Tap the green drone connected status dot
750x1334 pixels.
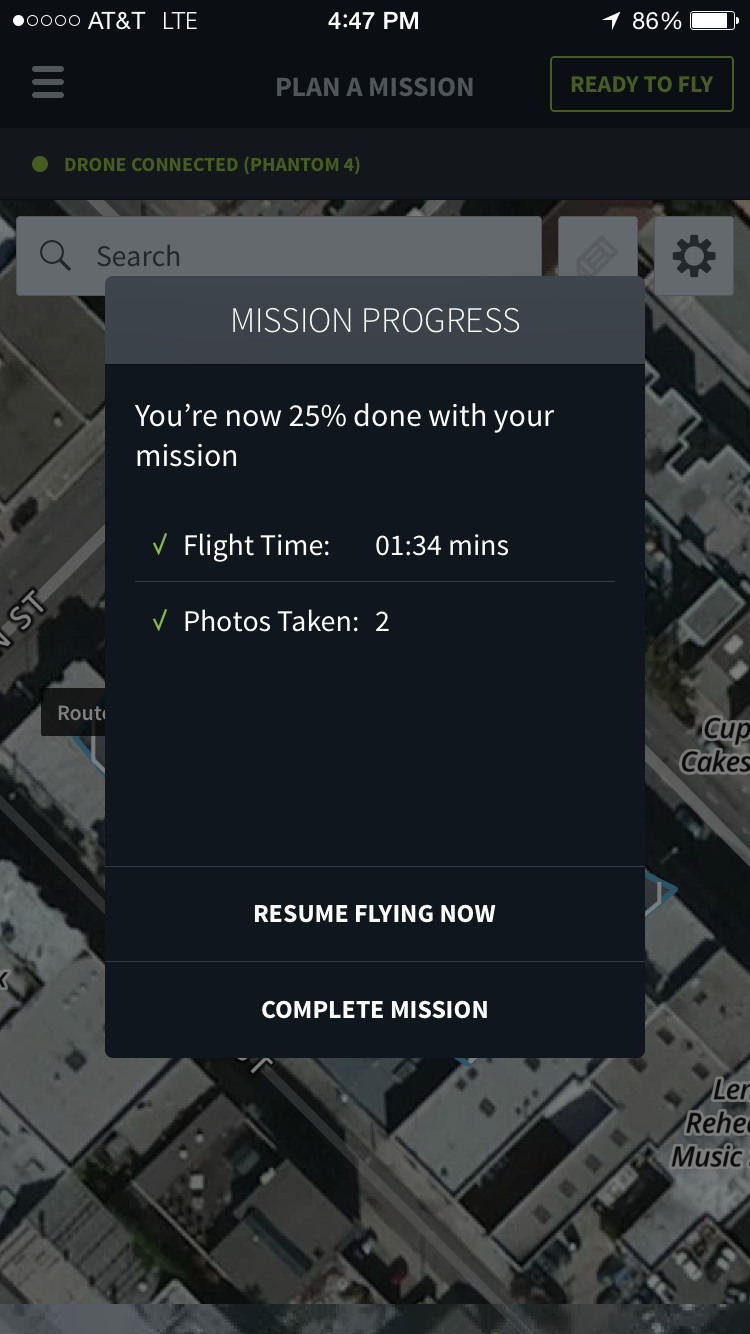[x=40, y=164]
